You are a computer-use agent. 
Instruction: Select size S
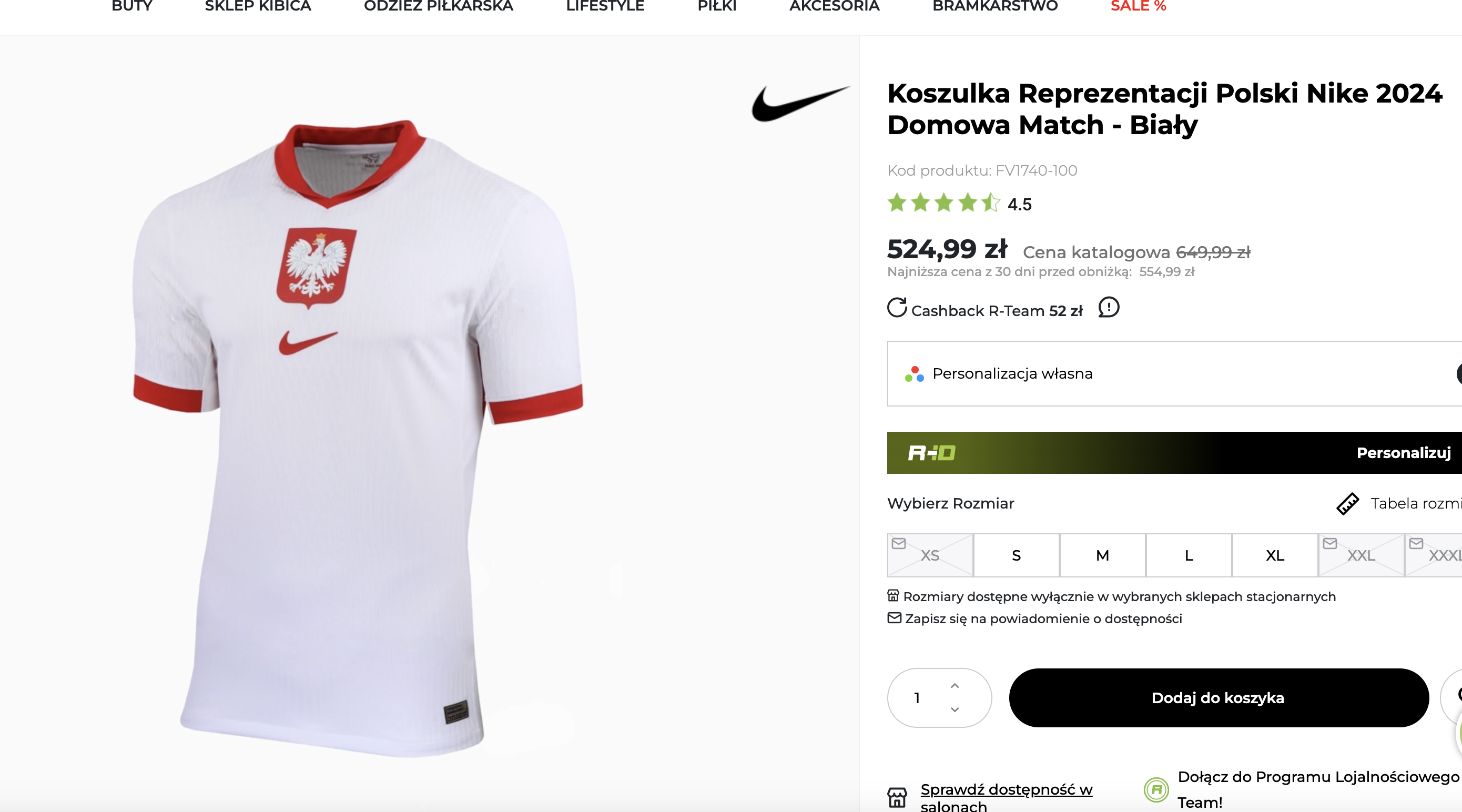point(1016,555)
